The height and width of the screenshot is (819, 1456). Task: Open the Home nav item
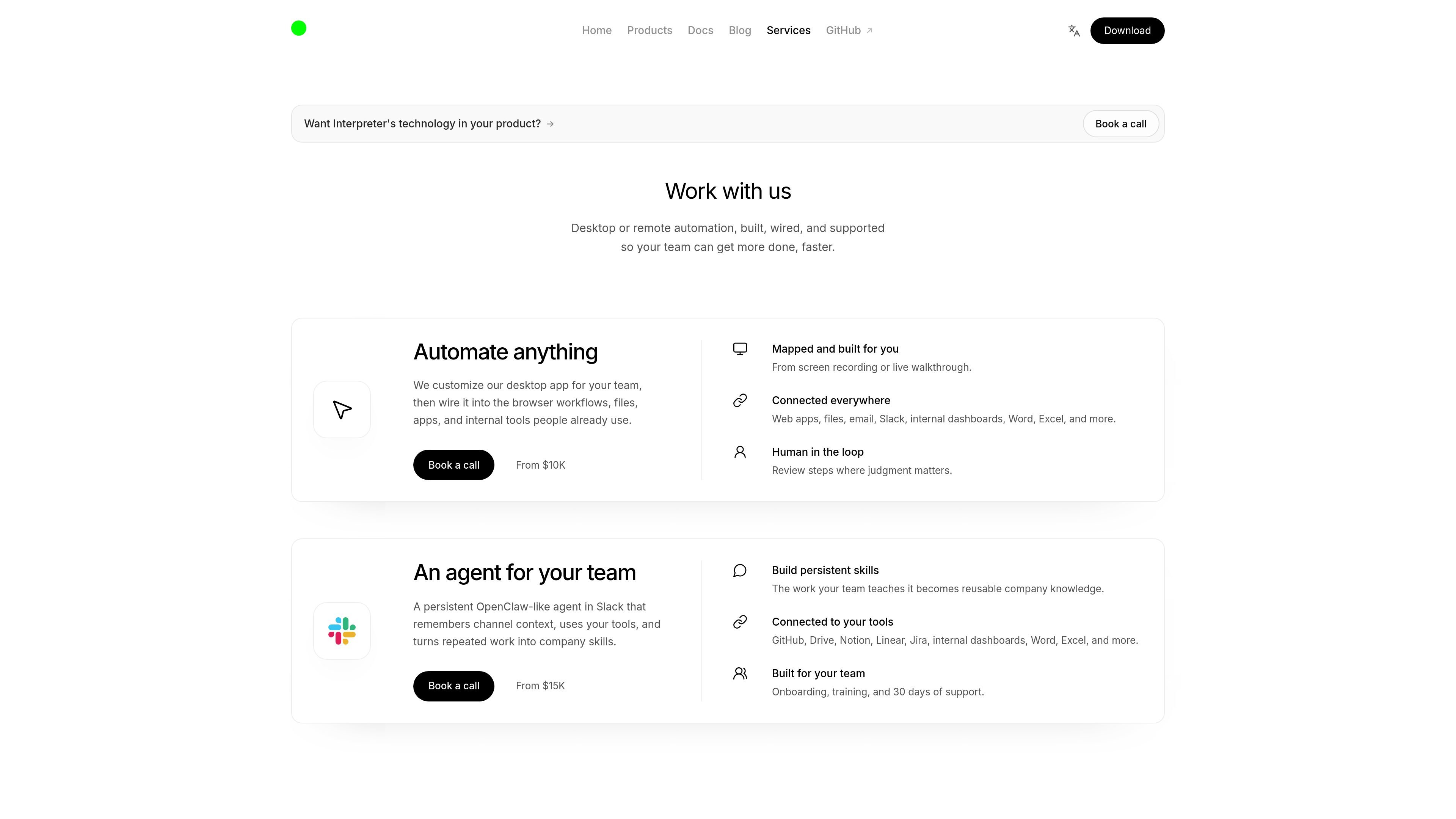596,30
